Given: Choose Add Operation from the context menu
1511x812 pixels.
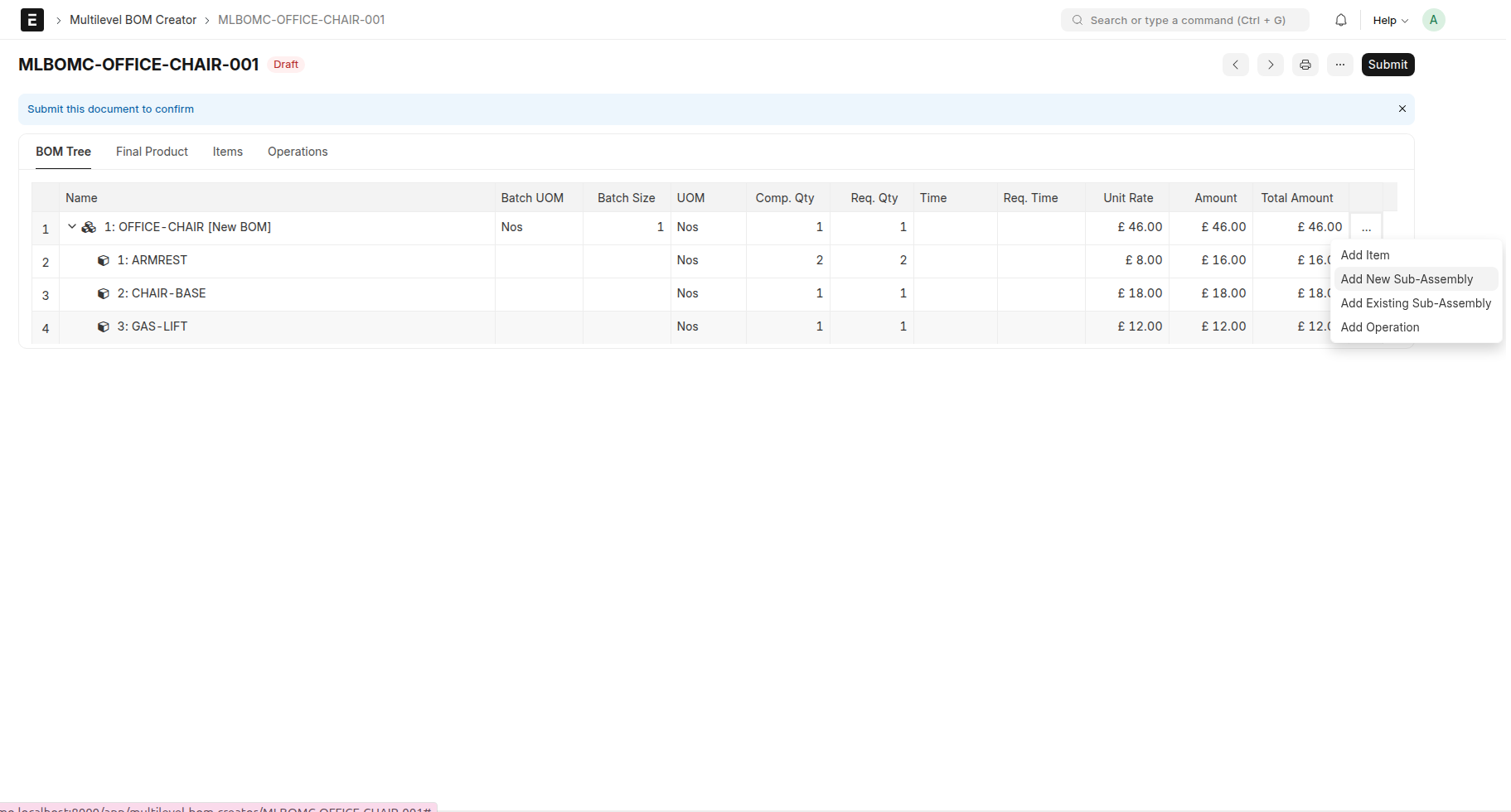Looking at the screenshot, I should [1379, 327].
